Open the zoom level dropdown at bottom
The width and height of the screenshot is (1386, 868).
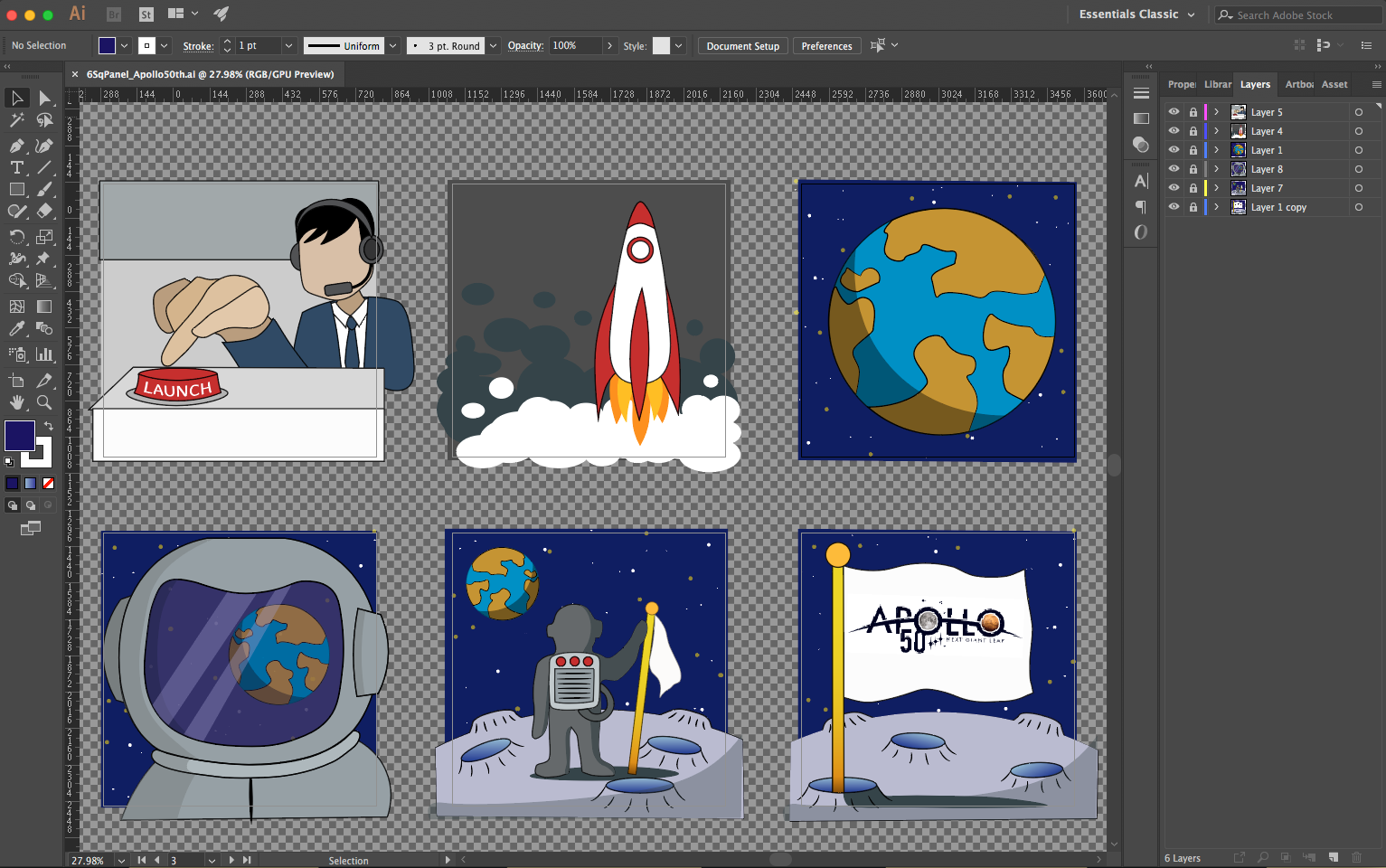pyautogui.click(x=121, y=861)
